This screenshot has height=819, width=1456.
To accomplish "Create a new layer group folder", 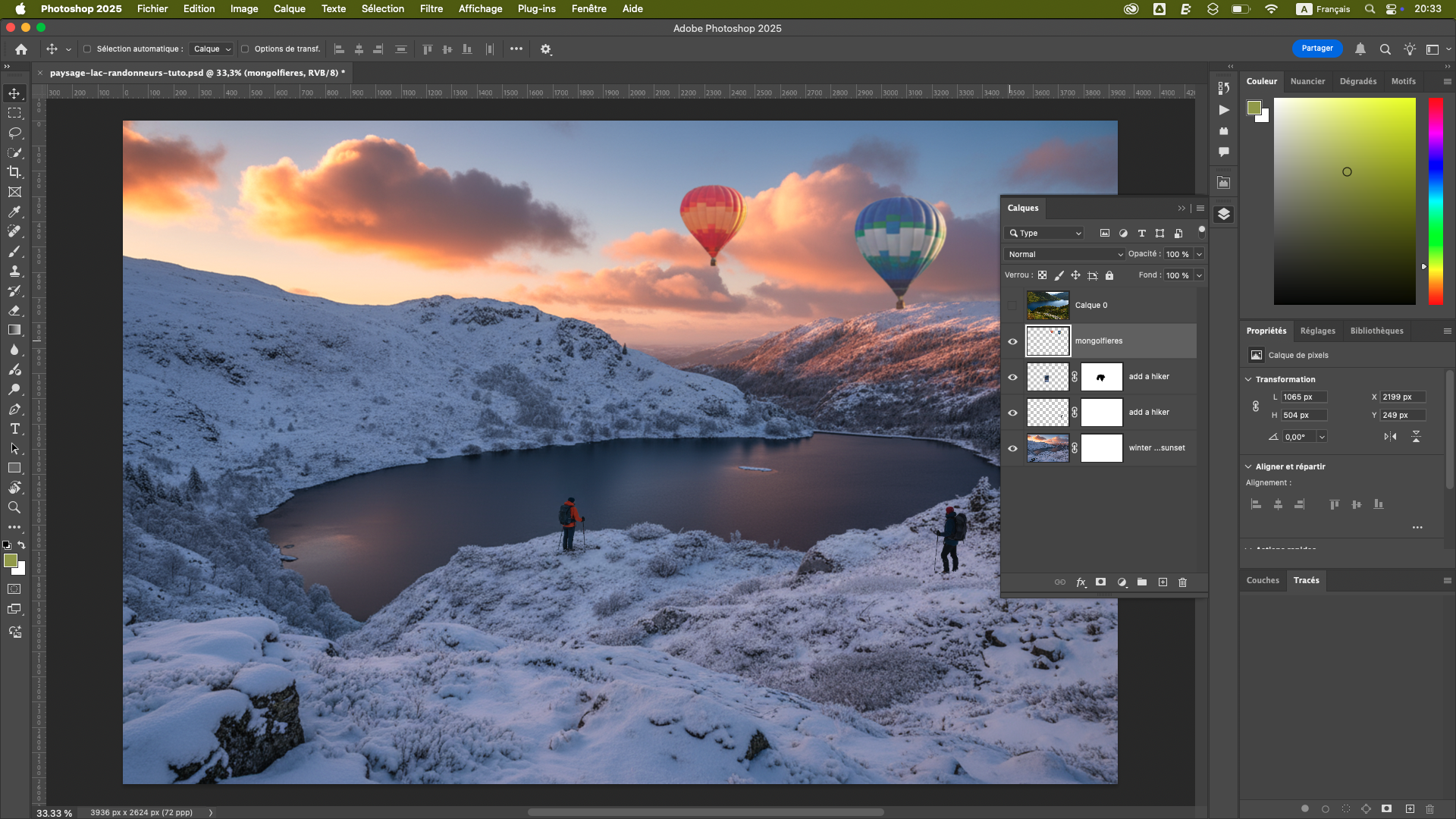I will point(1142,582).
